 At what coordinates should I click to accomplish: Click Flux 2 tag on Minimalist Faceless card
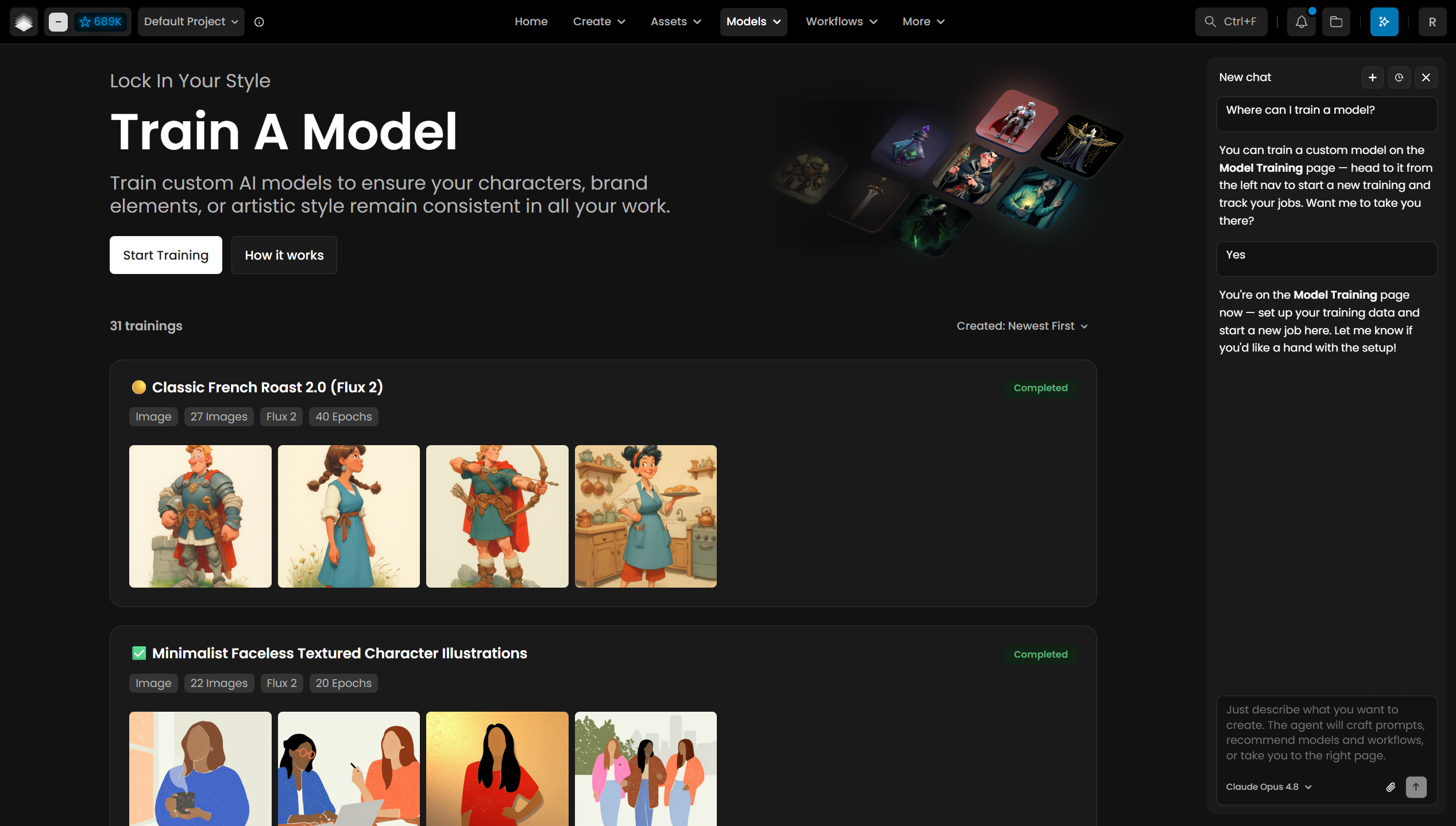[x=281, y=683]
